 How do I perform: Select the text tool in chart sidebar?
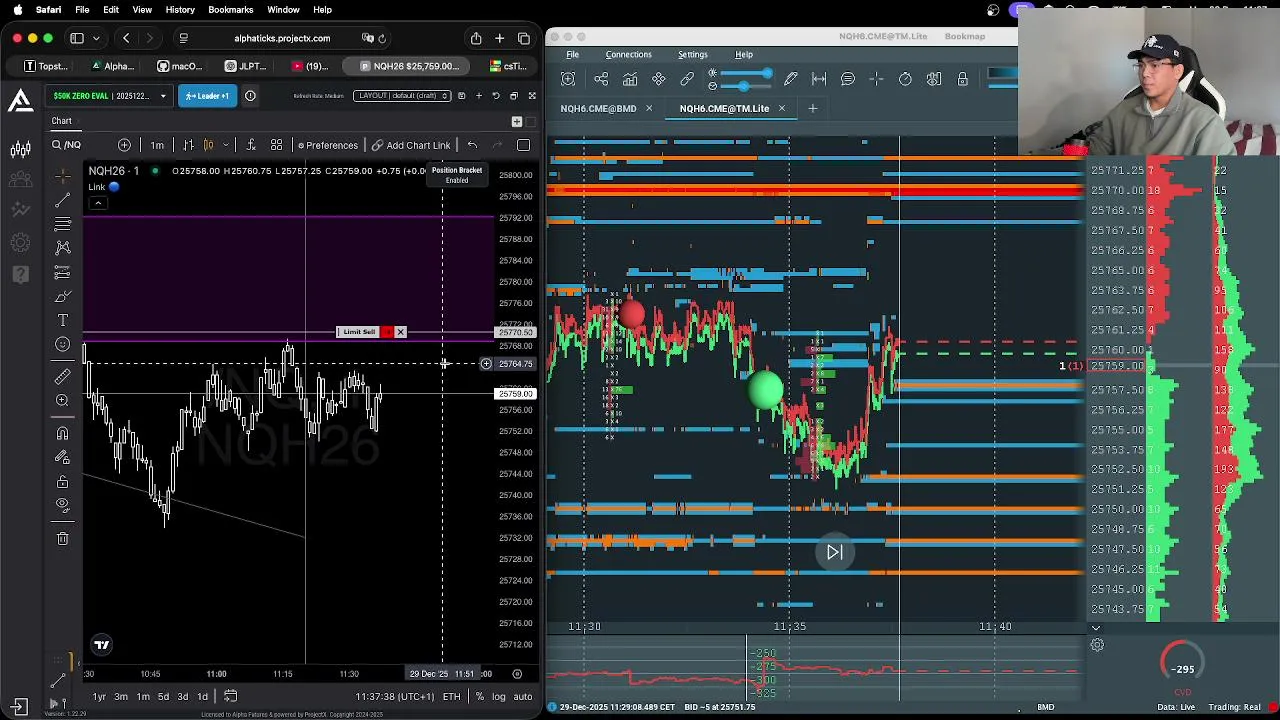pos(62,320)
